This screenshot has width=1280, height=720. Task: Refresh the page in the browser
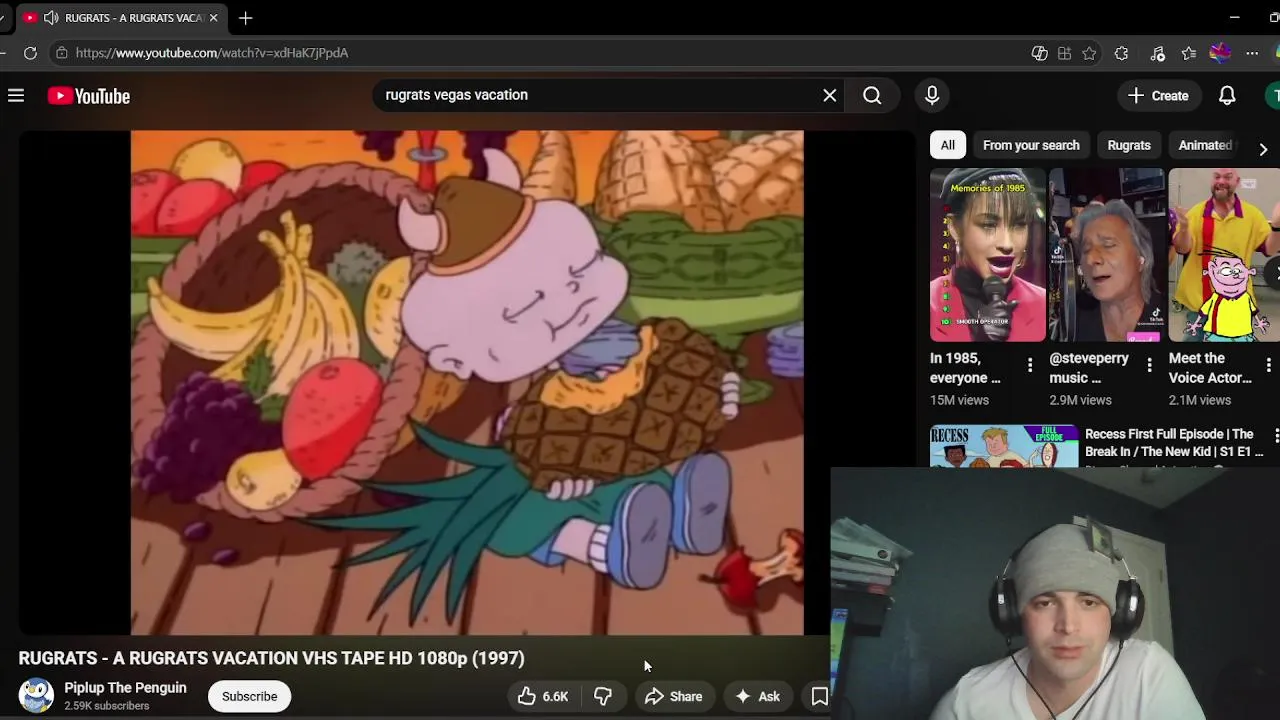(x=30, y=53)
